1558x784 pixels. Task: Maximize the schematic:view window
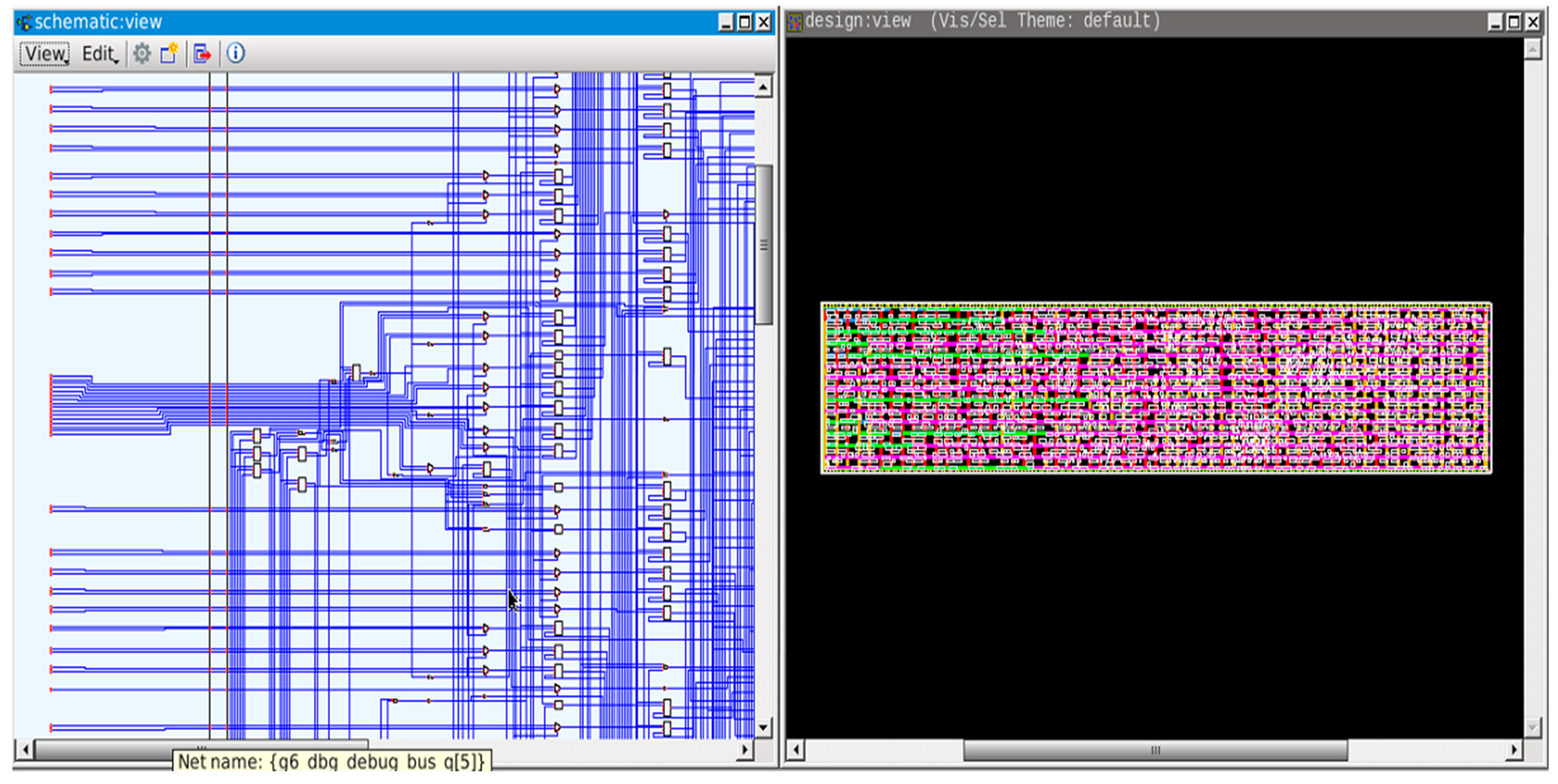tap(745, 23)
